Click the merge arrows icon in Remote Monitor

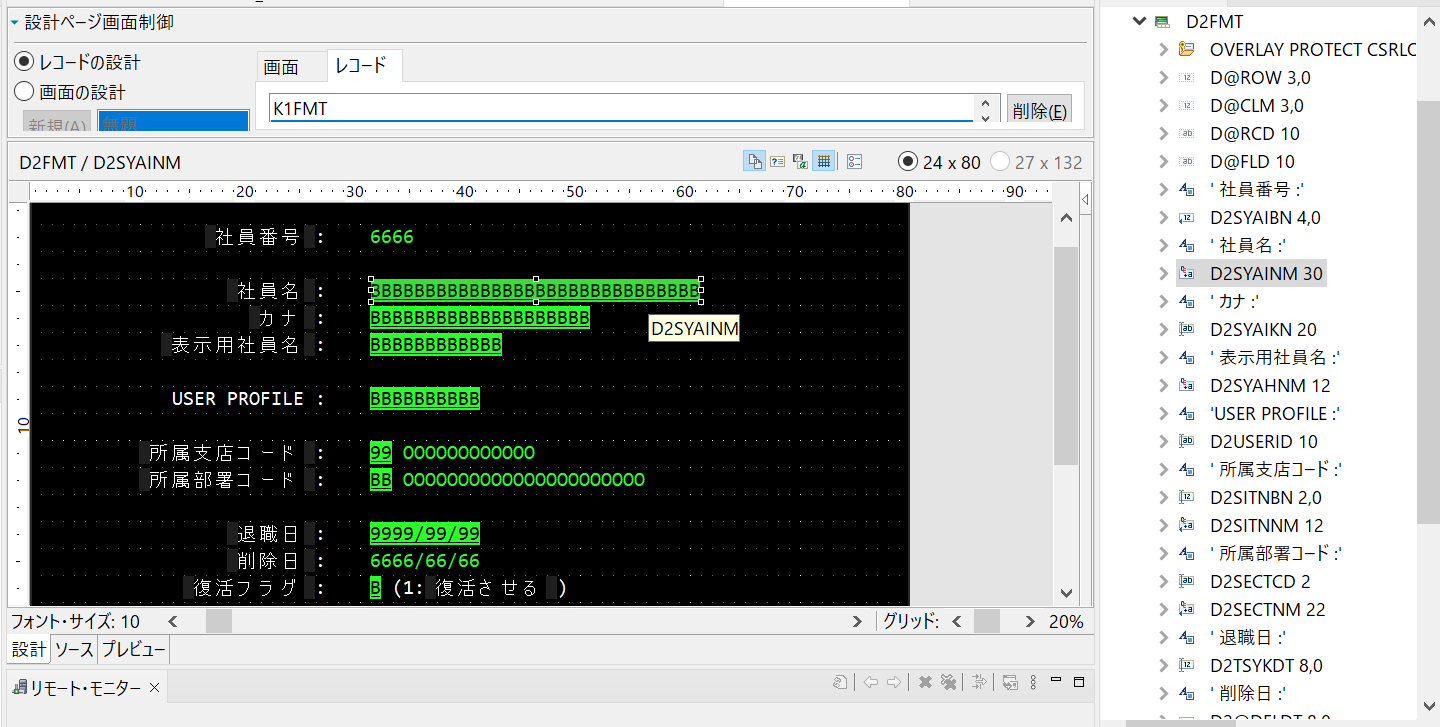pyautogui.click(x=980, y=682)
